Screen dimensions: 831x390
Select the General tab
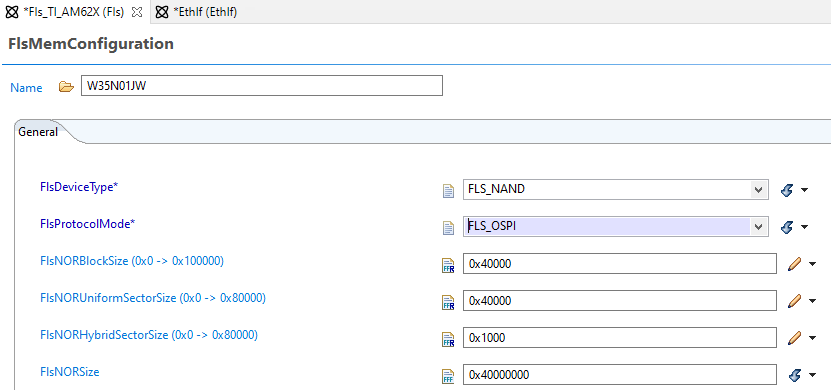pos(38,132)
